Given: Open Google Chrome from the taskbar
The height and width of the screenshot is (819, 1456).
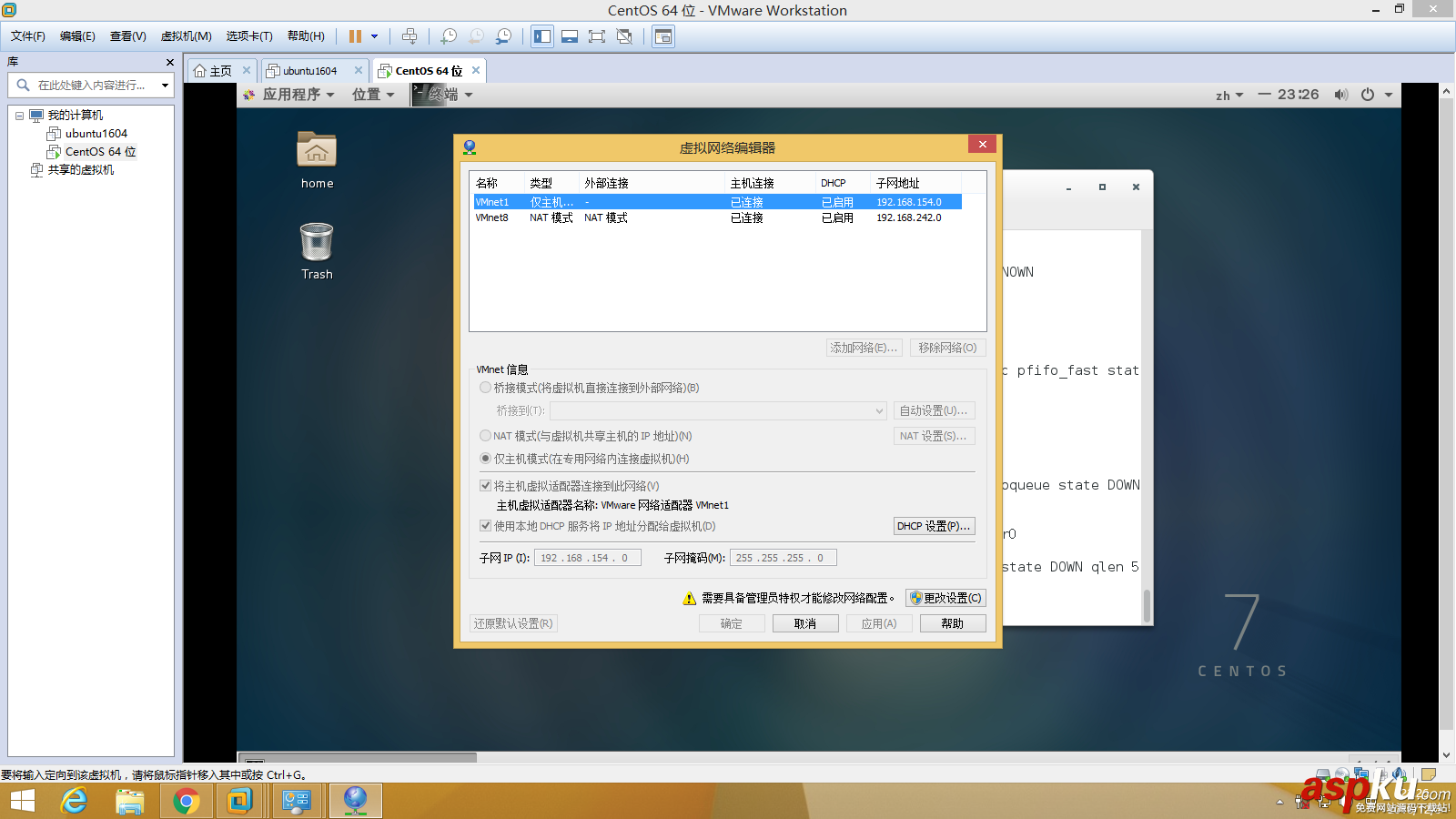Looking at the screenshot, I should 187,801.
